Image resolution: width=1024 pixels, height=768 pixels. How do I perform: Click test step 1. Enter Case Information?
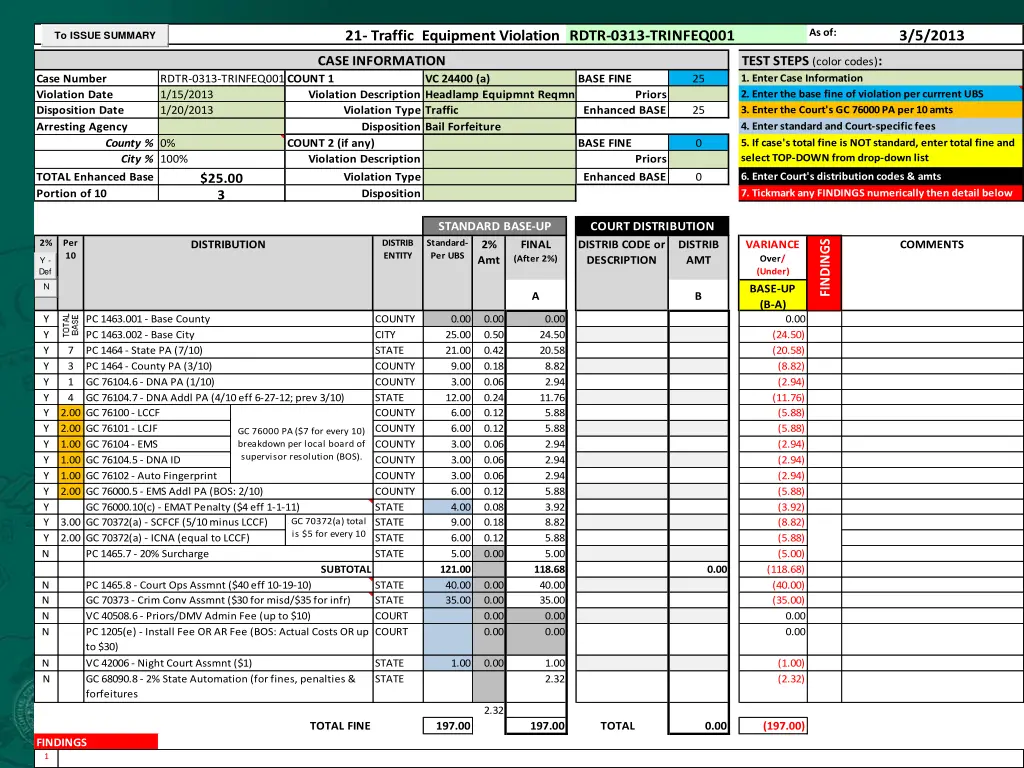tap(880, 78)
